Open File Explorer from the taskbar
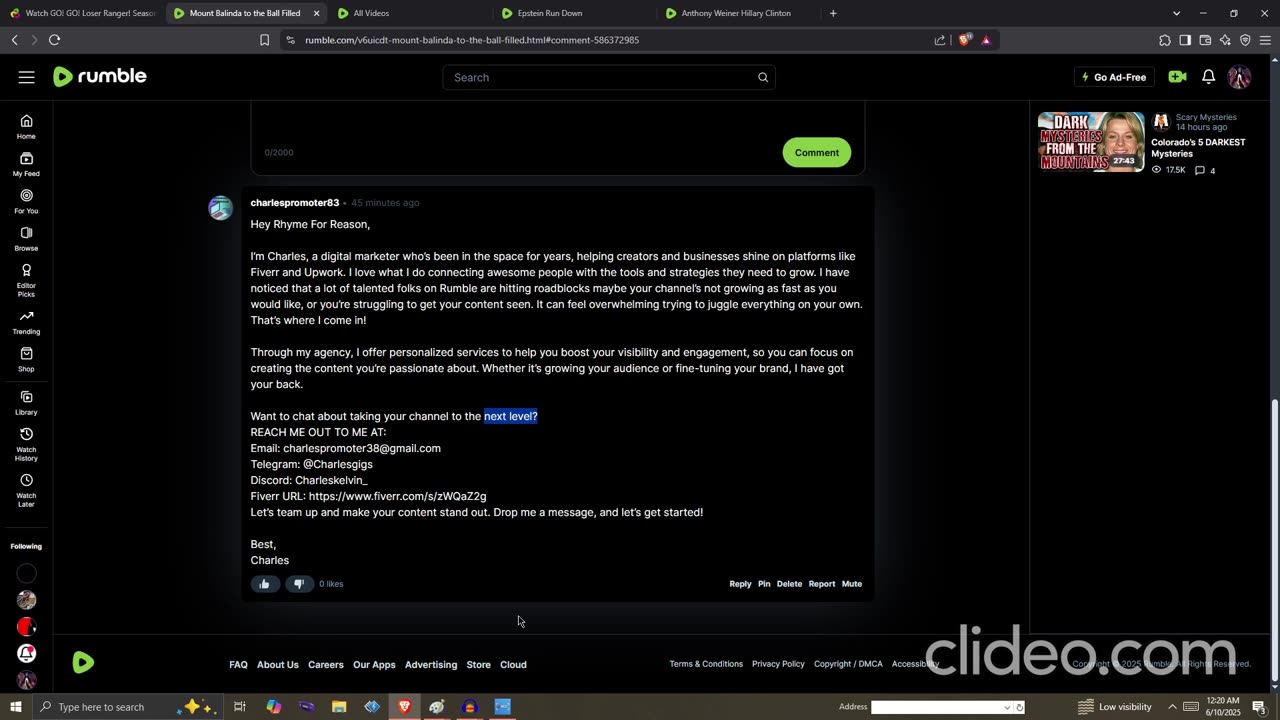 (x=339, y=707)
